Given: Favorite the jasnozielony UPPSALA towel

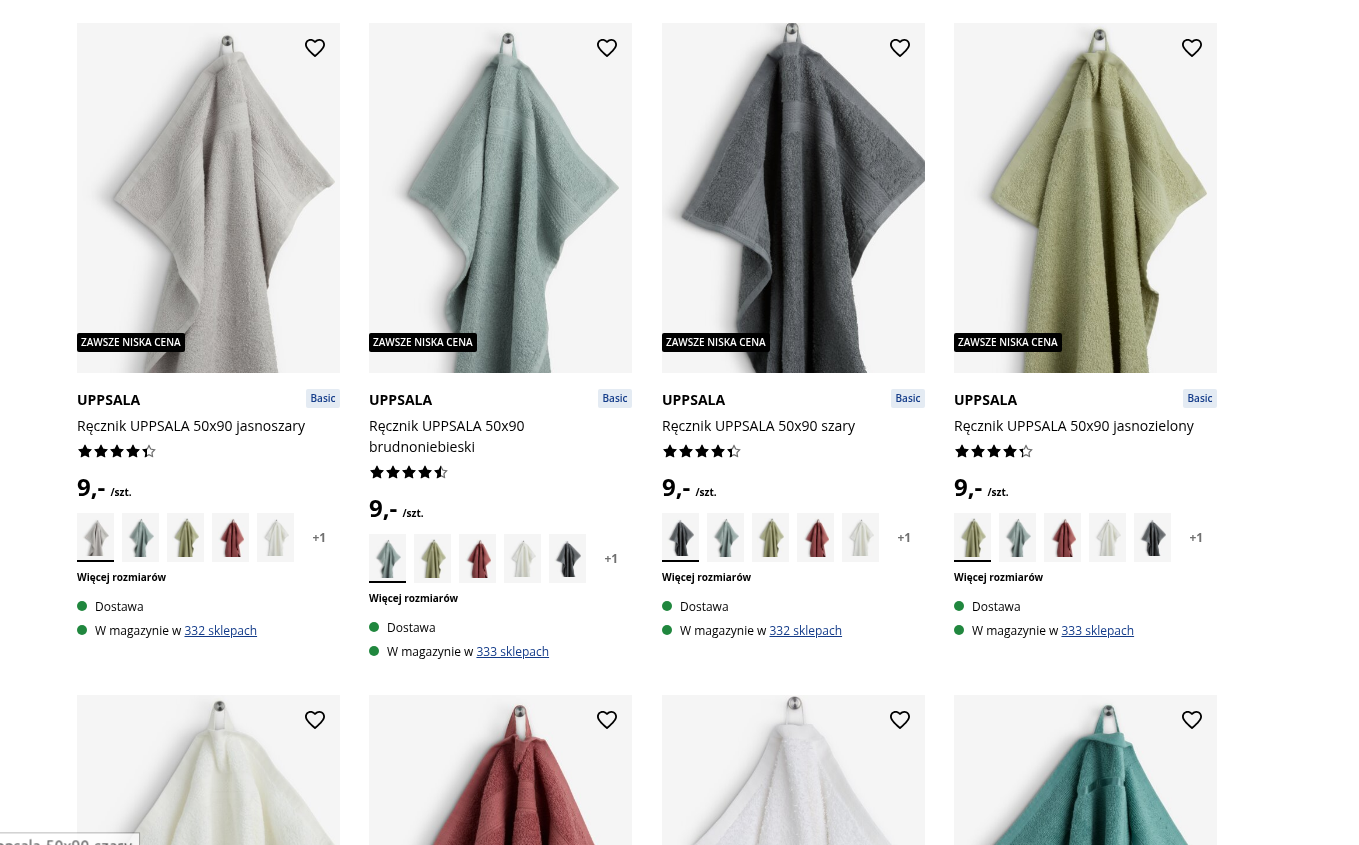Looking at the screenshot, I should coord(1192,48).
